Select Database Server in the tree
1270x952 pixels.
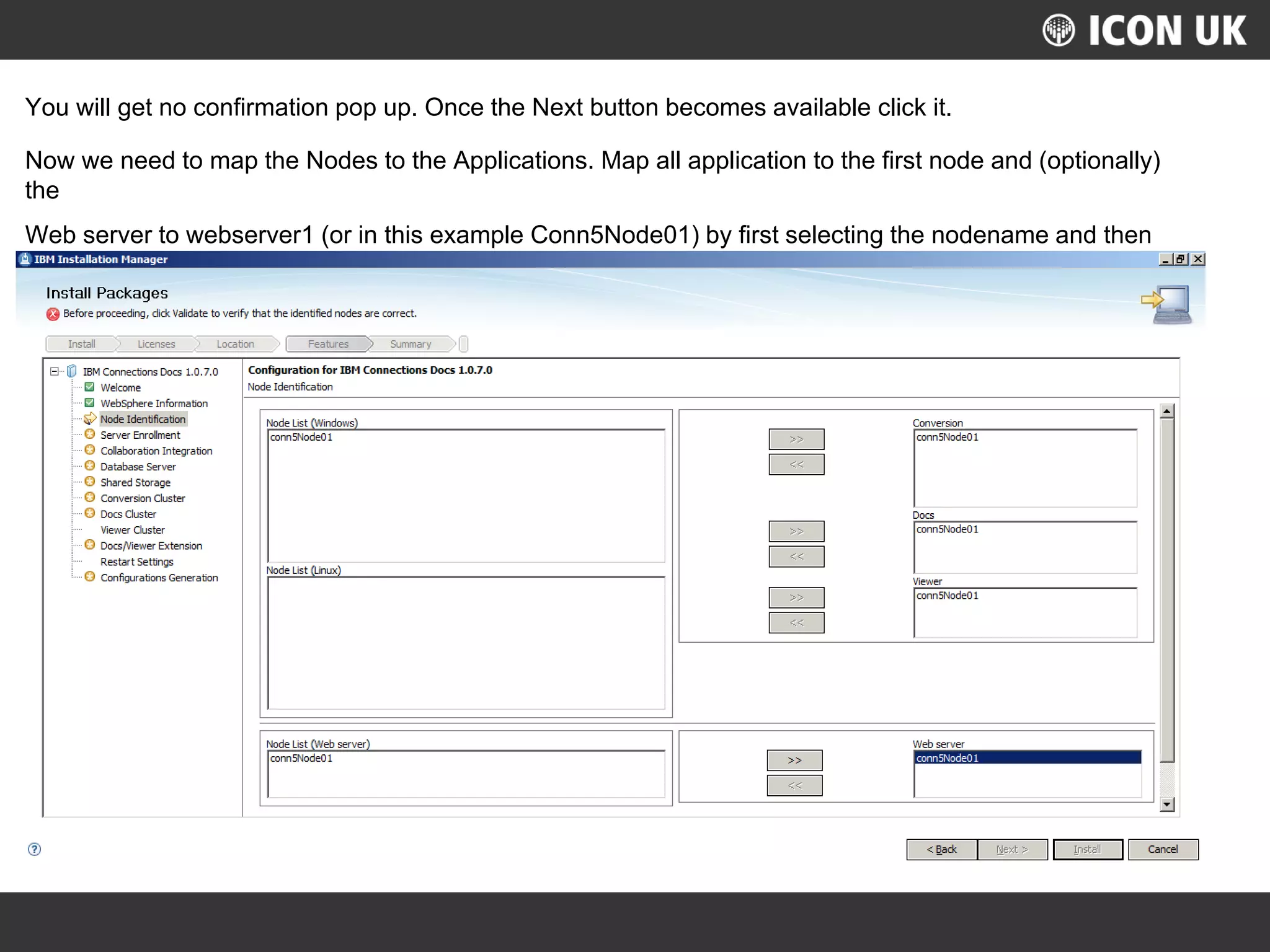[138, 467]
